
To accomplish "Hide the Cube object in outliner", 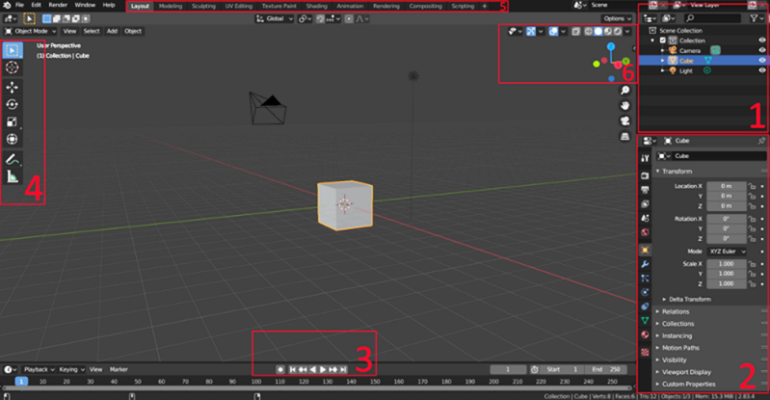I will point(762,60).
